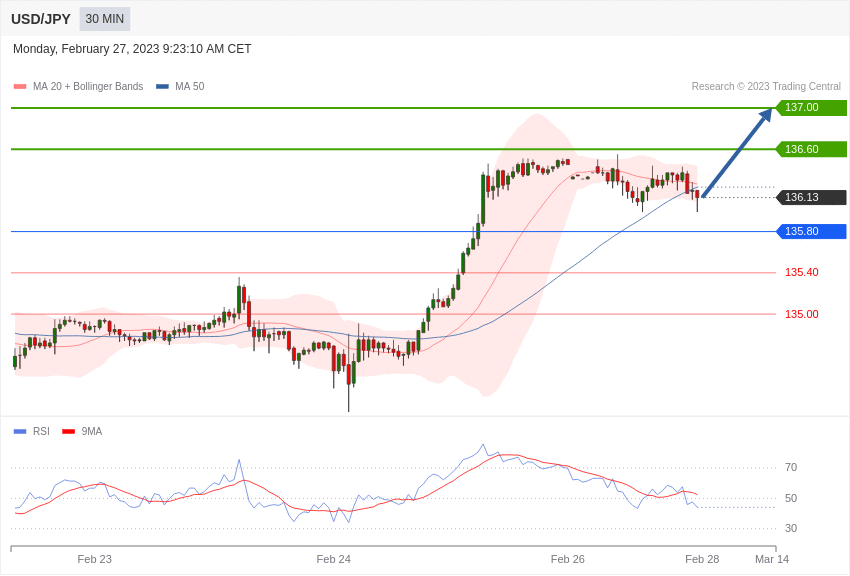Click the 30 MIN timeframe badge

105,19
